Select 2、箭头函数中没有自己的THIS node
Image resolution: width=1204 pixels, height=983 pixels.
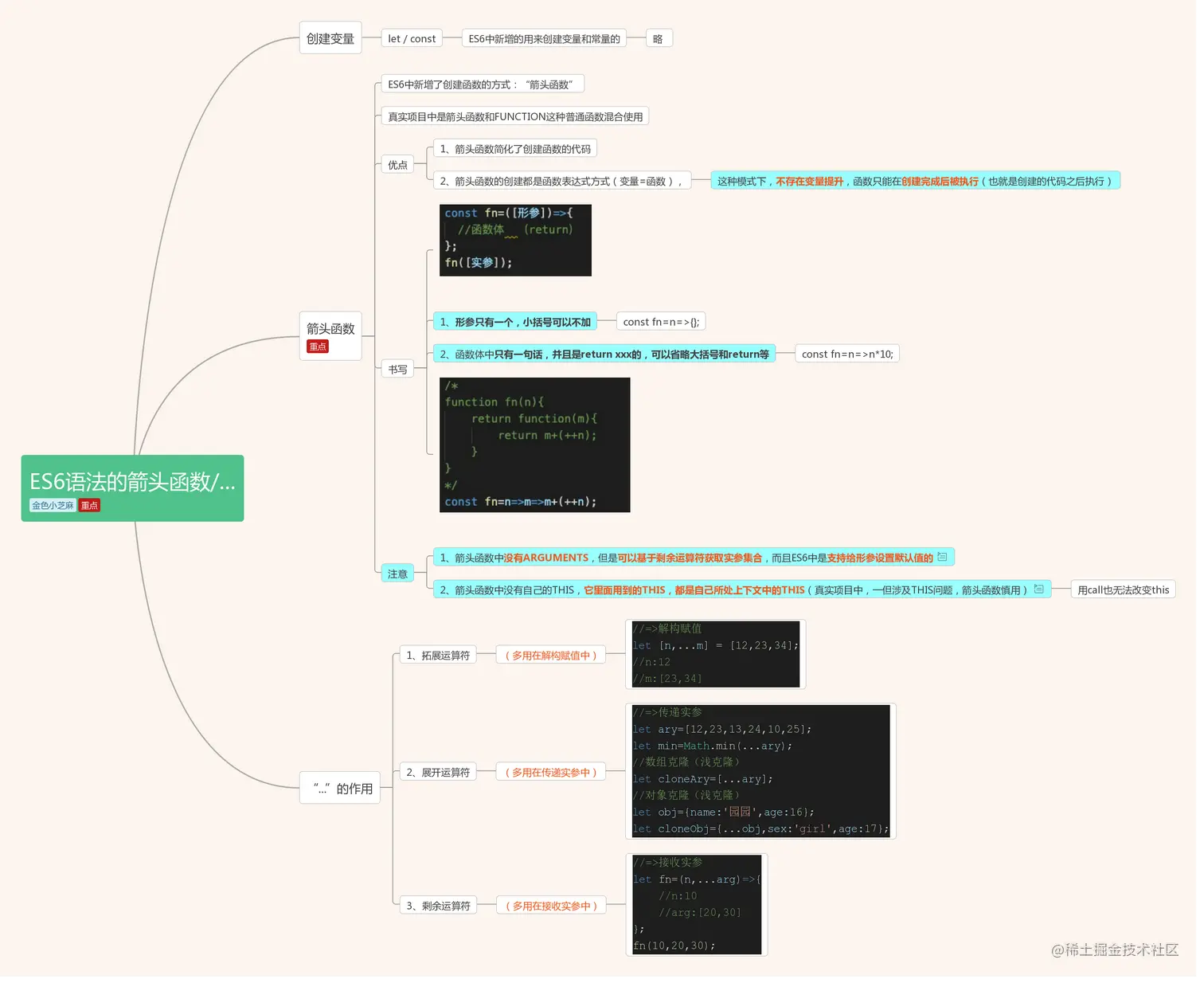tap(742, 589)
